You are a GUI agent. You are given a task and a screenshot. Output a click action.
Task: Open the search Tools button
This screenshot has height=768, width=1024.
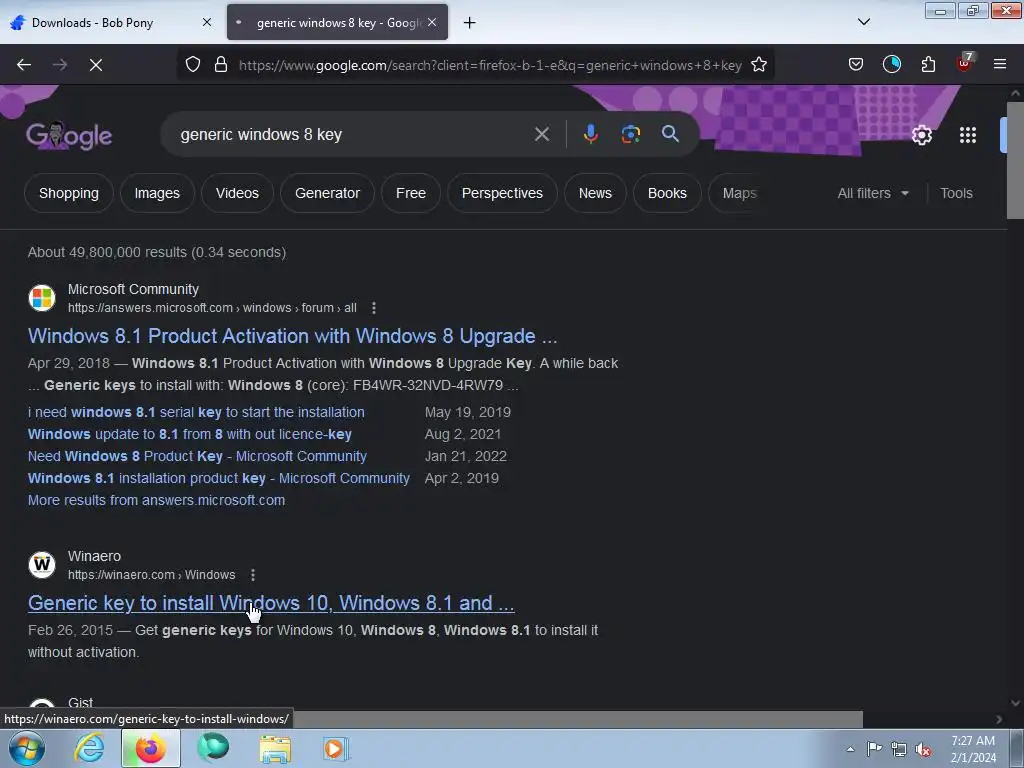click(x=956, y=193)
